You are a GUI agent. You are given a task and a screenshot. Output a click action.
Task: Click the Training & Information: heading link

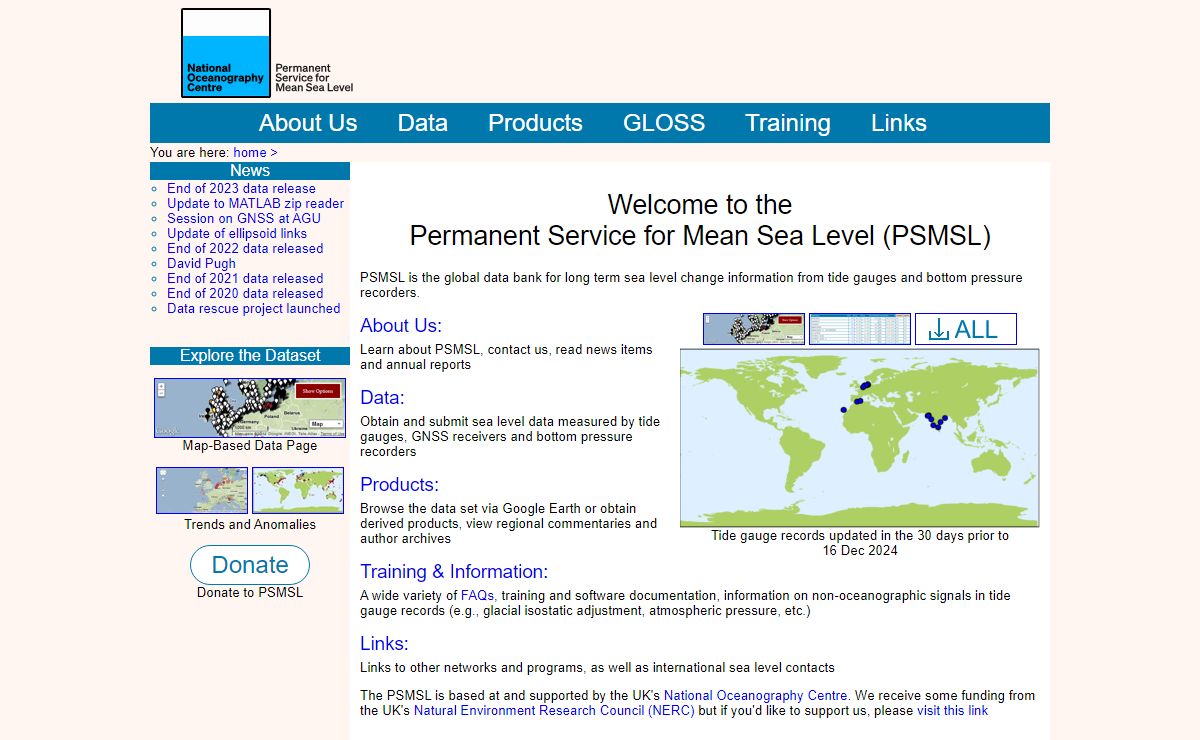pyautogui.click(x=454, y=572)
